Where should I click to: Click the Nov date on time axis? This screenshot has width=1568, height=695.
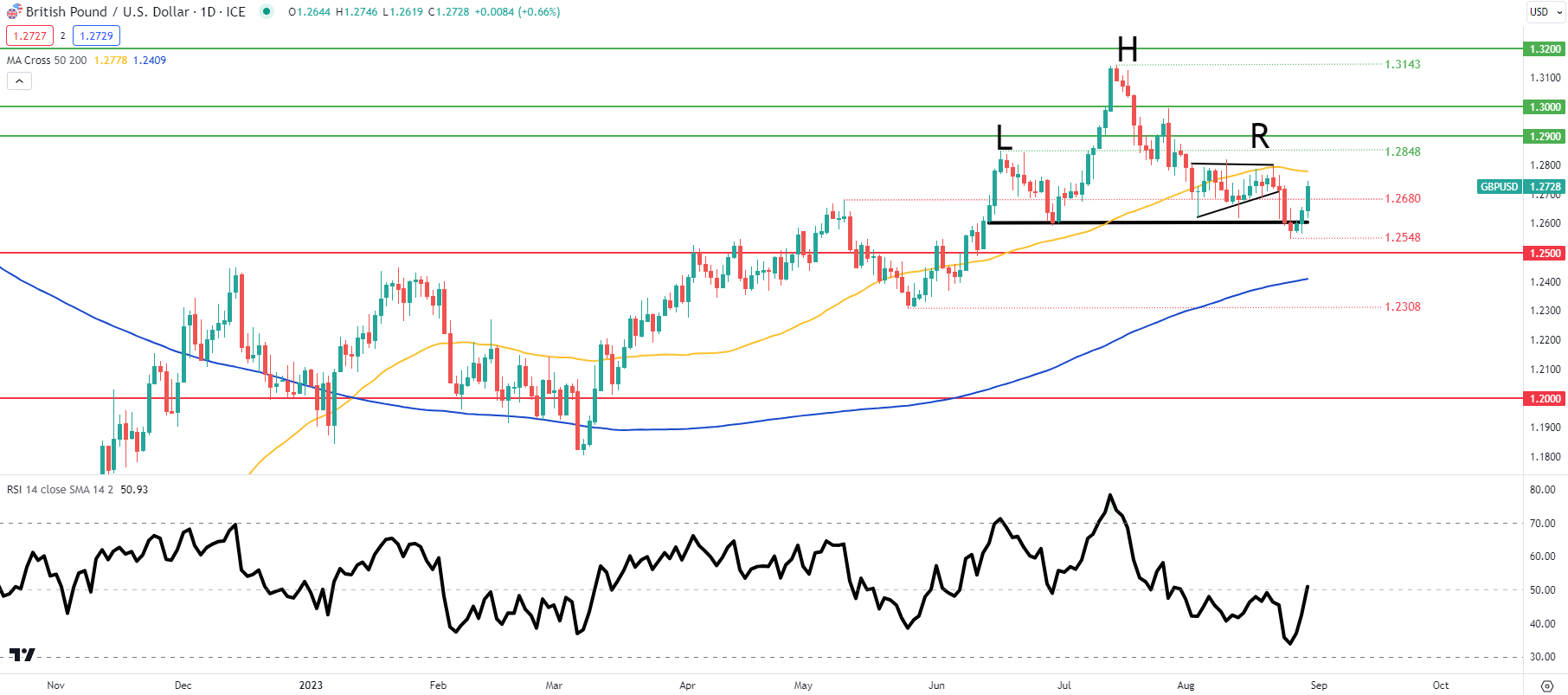tap(55, 685)
